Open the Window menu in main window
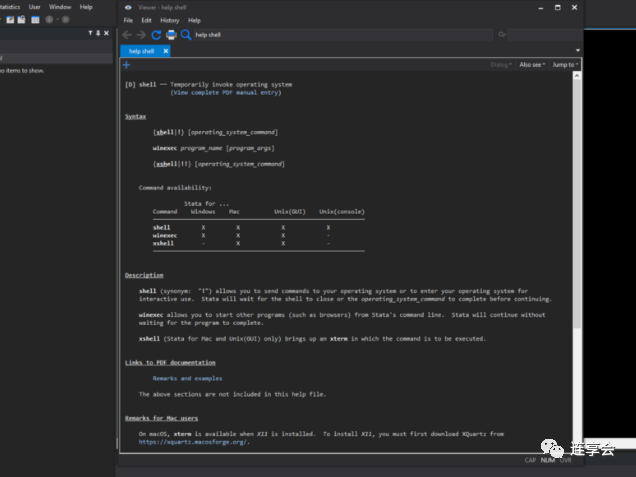This screenshot has width=636, height=477. point(60,7)
